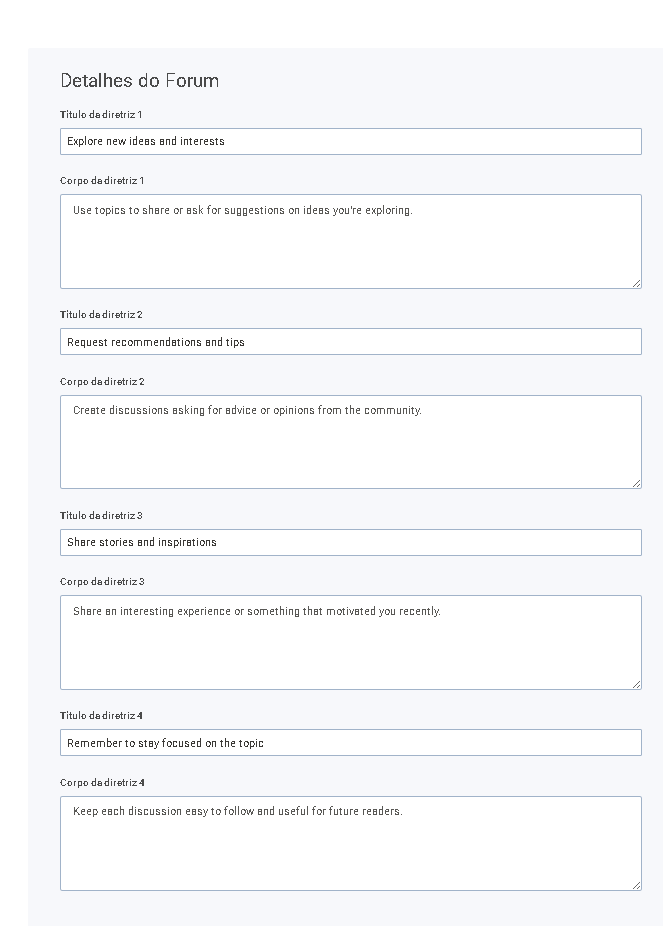Click the 'Título da diretriz 1' label
The height and width of the screenshot is (926, 663).
(101, 115)
